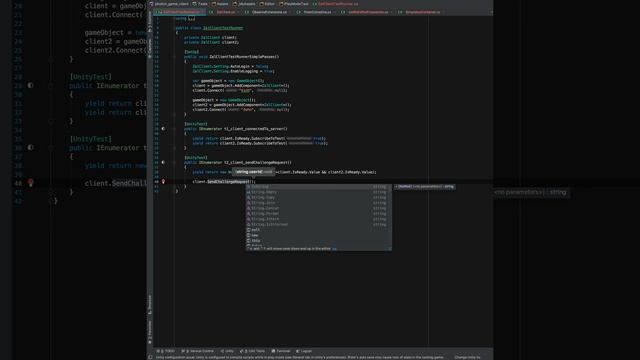Click the Change Unity link in the status bar

468,357
